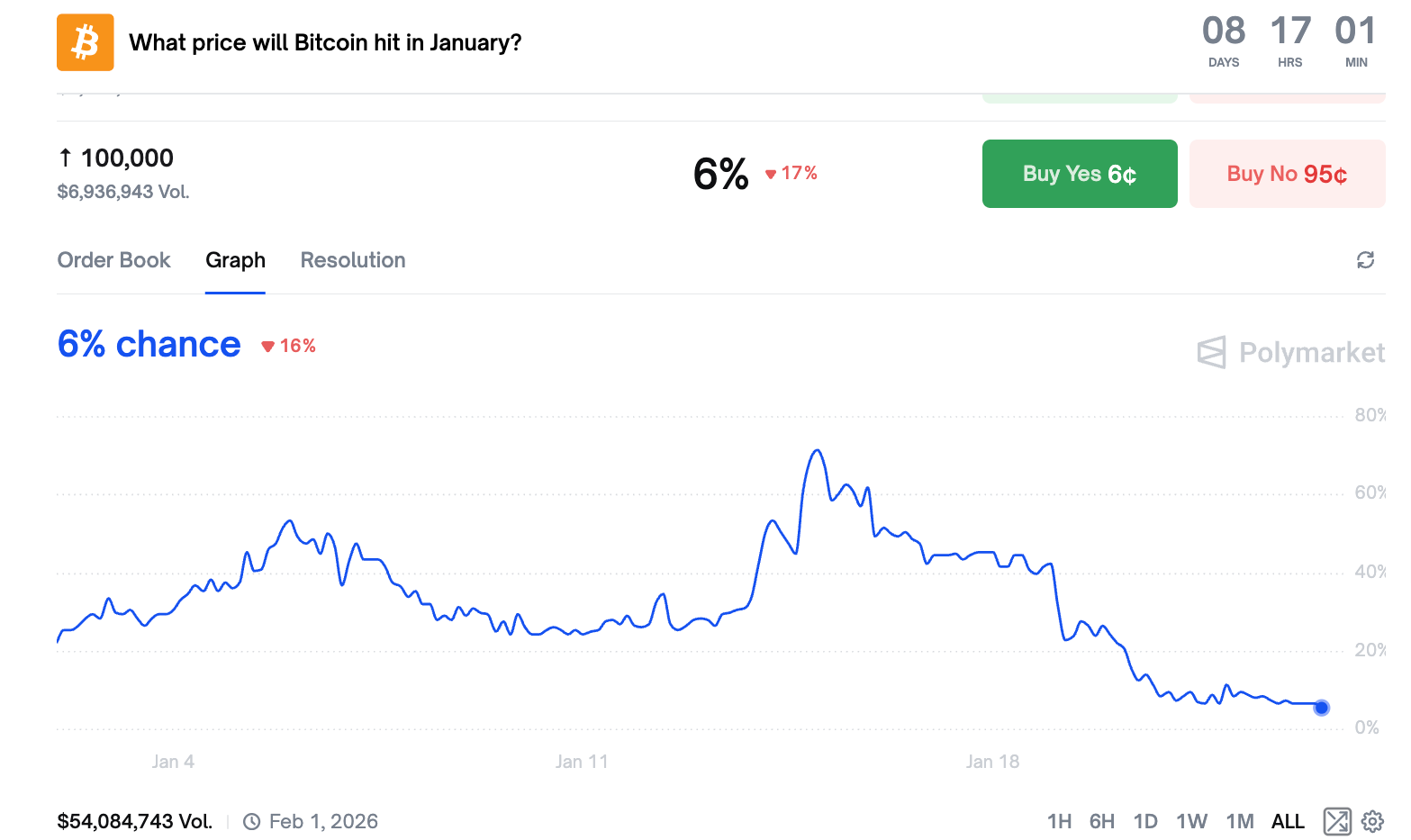Click the Buy No 95¢ button
1411x840 pixels.
[x=1287, y=174]
